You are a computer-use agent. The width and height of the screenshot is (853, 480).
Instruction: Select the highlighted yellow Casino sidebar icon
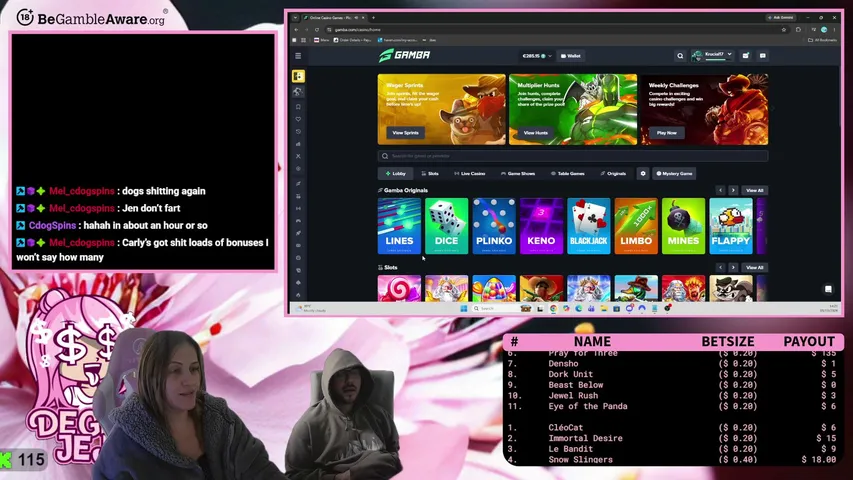click(x=298, y=76)
